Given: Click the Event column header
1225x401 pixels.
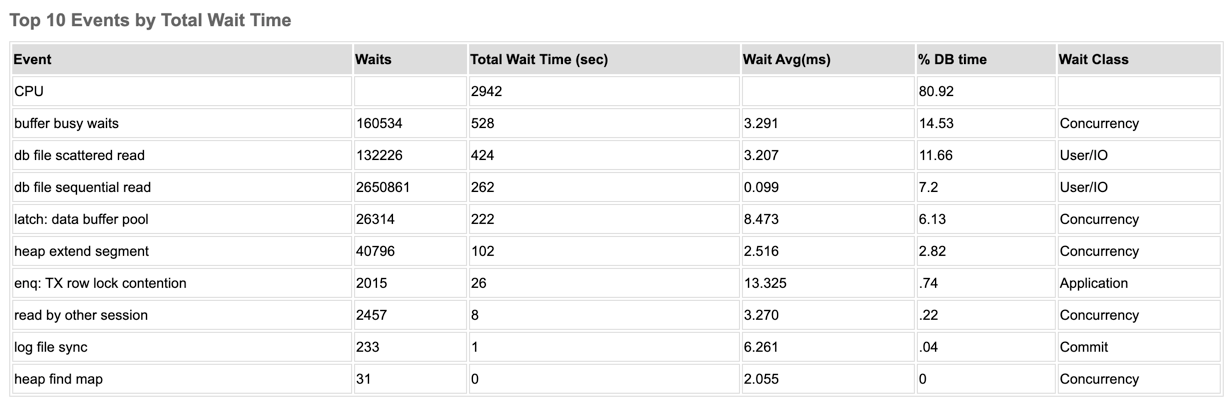Looking at the screenshot, I should pos(32,59).
